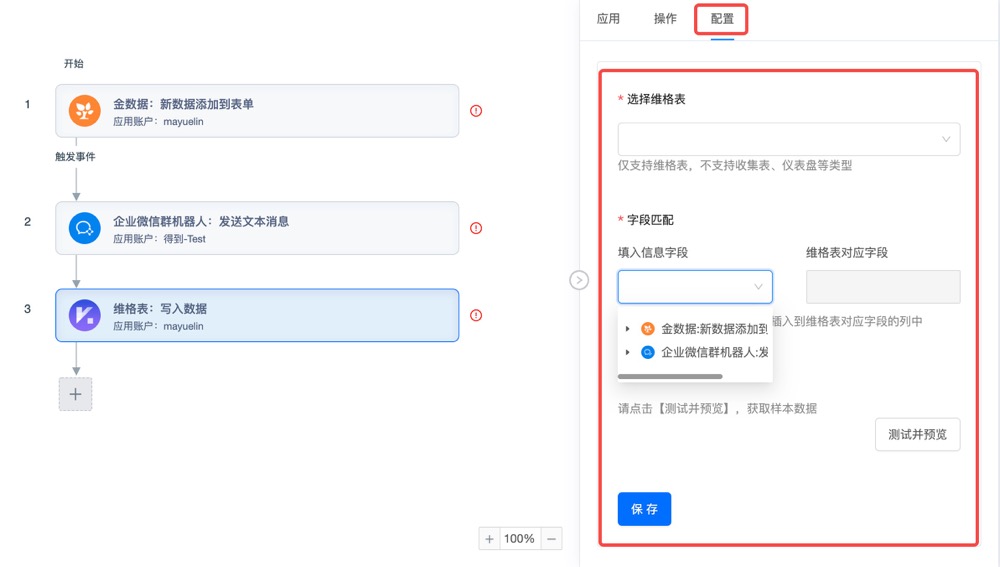Switch to the 应用 tab
Image resolution: width=1000 pixels, height=567 pixels.
[x=608, y=19]
